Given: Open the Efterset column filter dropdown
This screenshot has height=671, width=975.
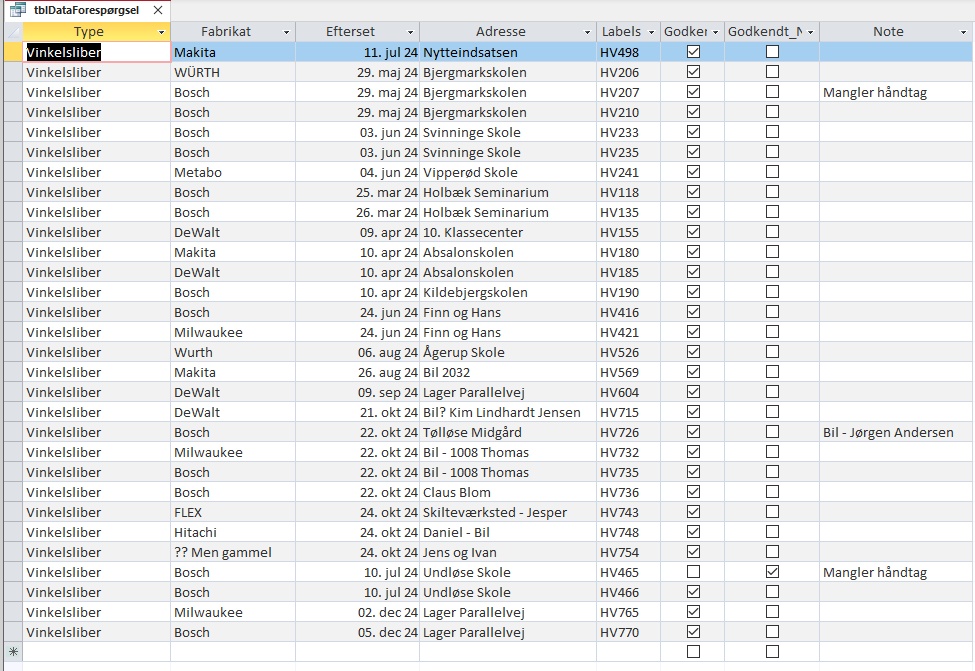Looking at the screenshot, I should tap(410, 32).
